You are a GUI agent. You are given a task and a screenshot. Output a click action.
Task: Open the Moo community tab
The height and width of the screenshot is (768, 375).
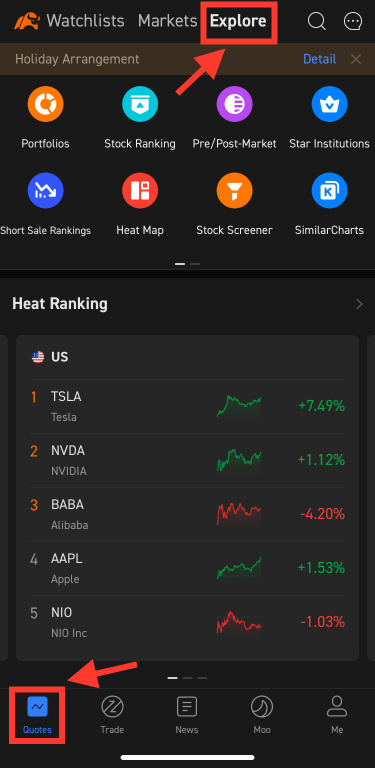(262, 716)
